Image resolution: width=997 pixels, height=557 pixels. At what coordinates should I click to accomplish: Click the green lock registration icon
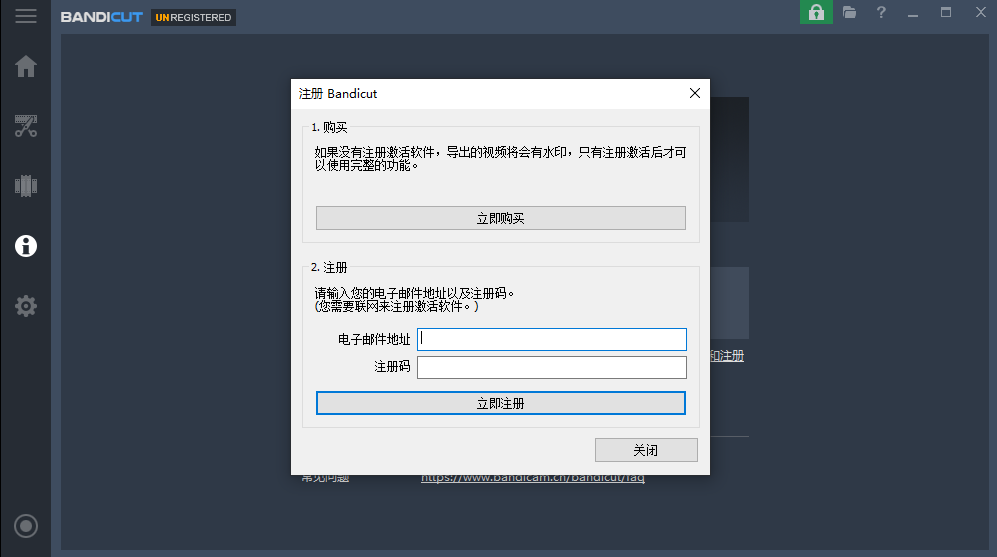(x=816, y=12)
